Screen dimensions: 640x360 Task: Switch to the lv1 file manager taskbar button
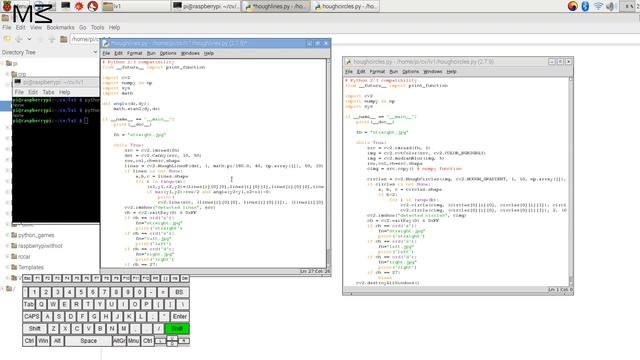tap(135, 6)
